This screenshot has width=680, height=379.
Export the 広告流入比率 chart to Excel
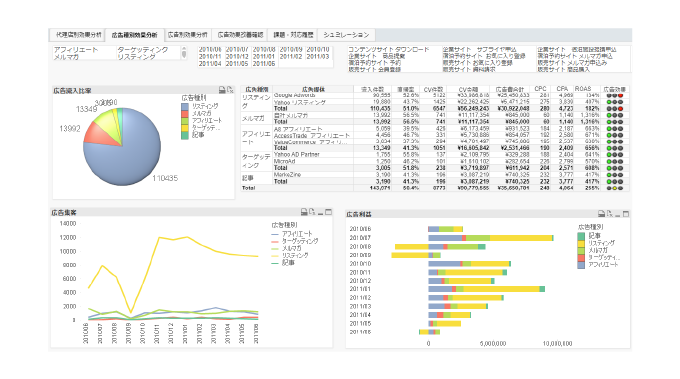(230, 90)
